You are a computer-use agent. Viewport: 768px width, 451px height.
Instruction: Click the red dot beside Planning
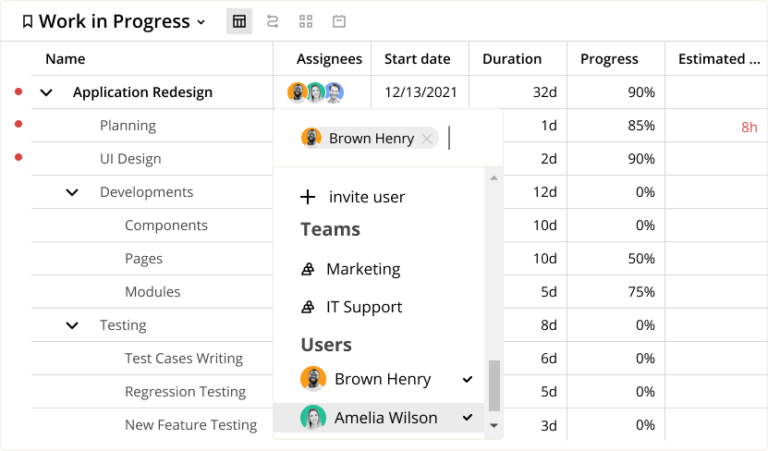coord(19,124)
